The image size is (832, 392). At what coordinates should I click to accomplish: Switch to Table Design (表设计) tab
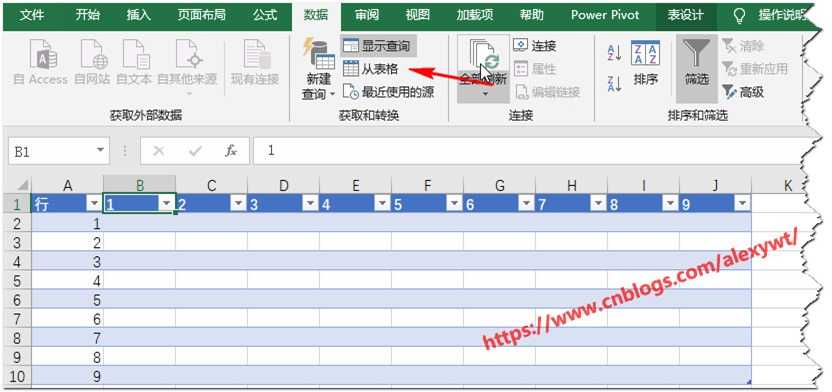click(685, 15)
